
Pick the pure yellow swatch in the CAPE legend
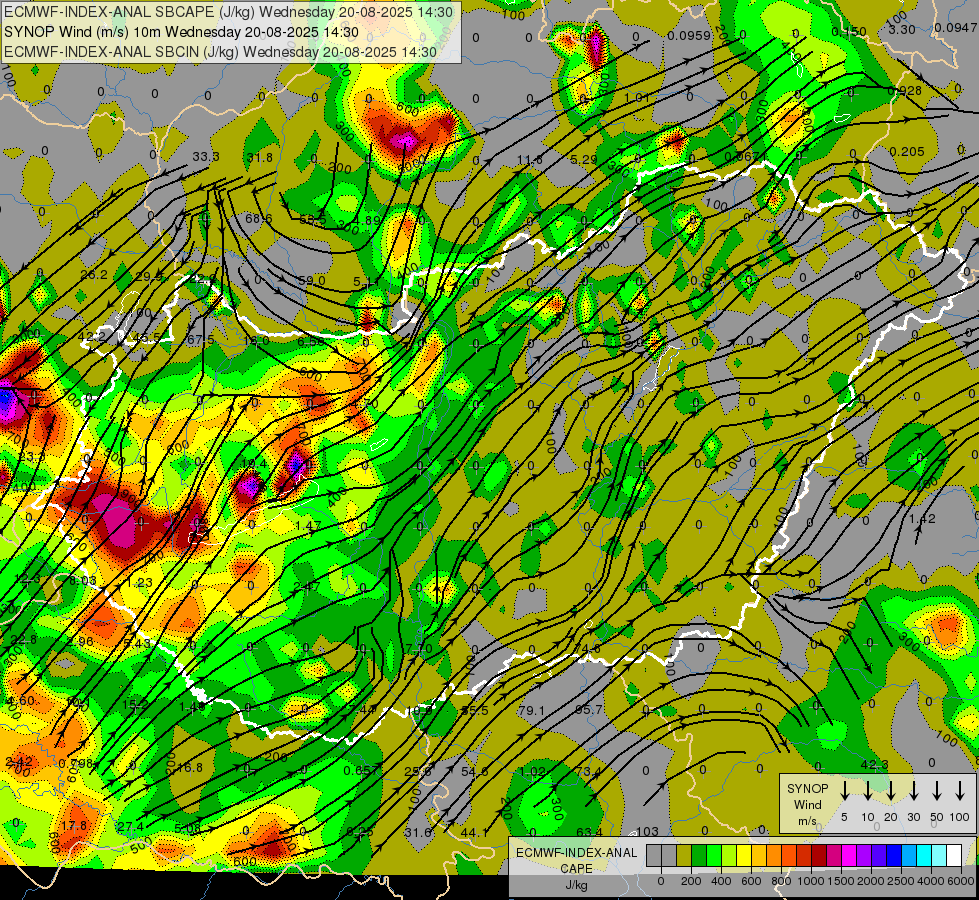(x=744, y=855)
